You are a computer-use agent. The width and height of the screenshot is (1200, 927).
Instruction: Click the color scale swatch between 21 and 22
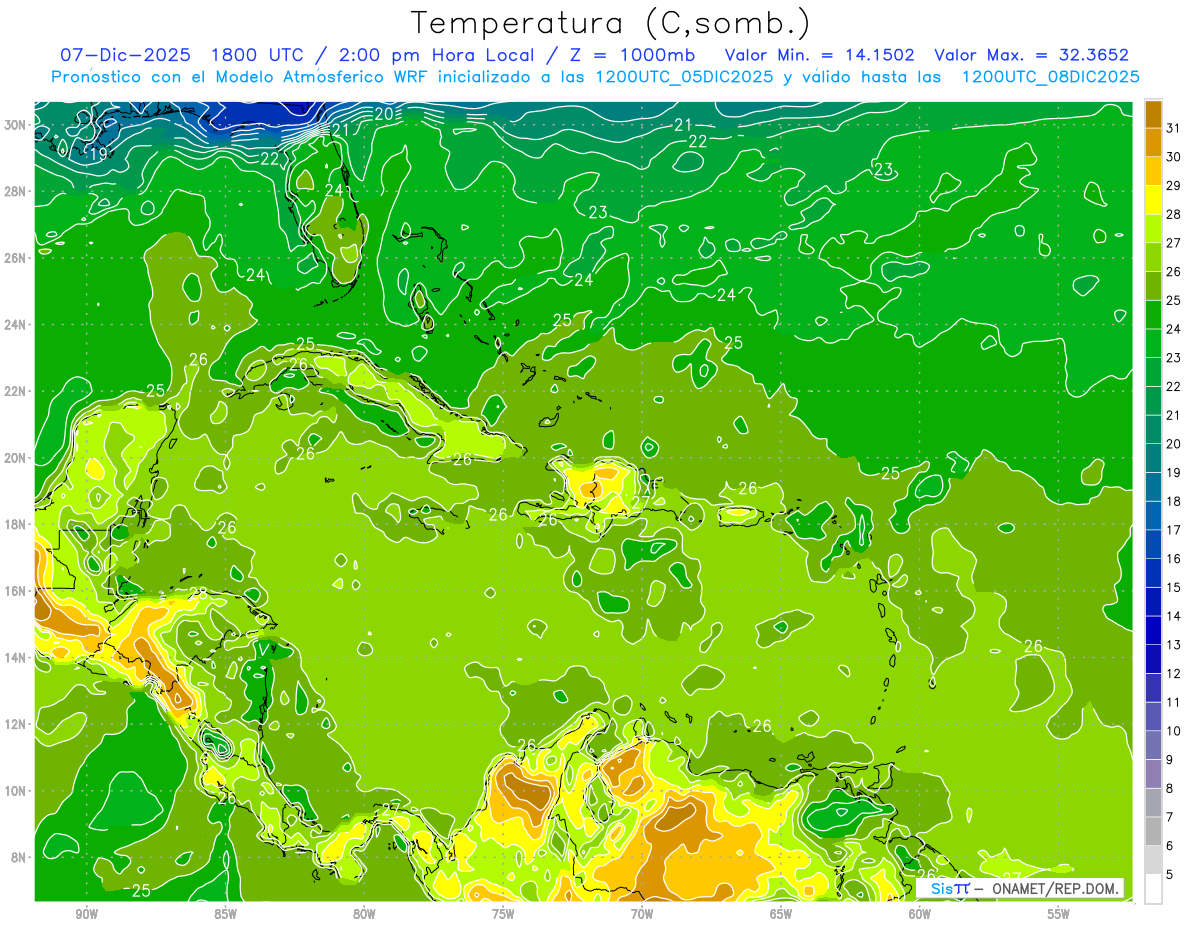coord(1153,401)
